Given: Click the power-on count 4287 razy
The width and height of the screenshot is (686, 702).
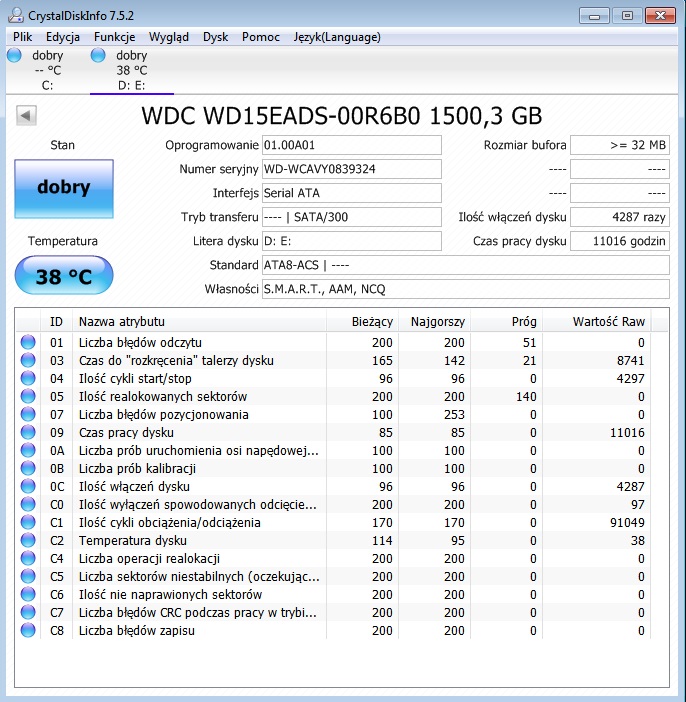Looking at the screenshot, I should tap(620, 217).
